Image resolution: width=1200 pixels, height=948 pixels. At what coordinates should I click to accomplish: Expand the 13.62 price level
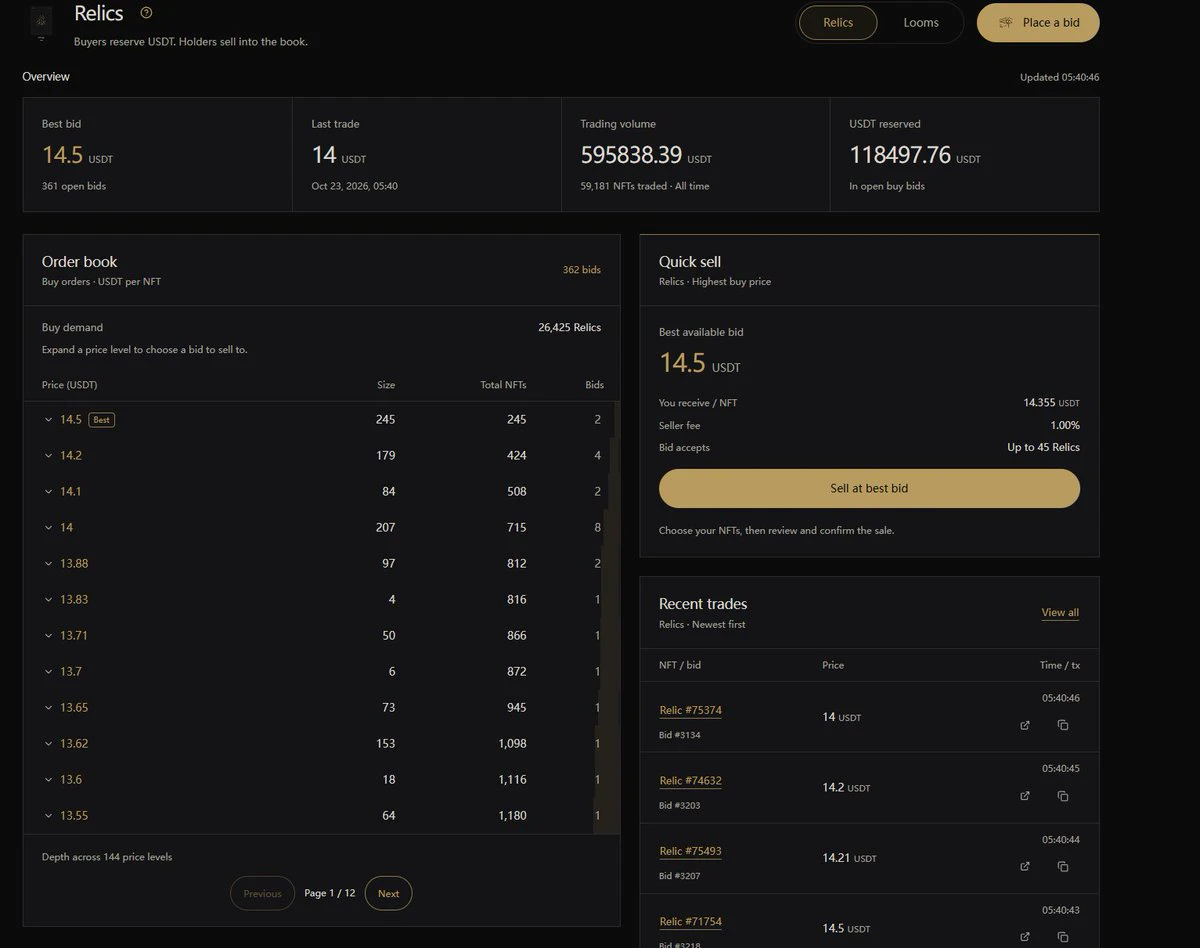point(321,744)
